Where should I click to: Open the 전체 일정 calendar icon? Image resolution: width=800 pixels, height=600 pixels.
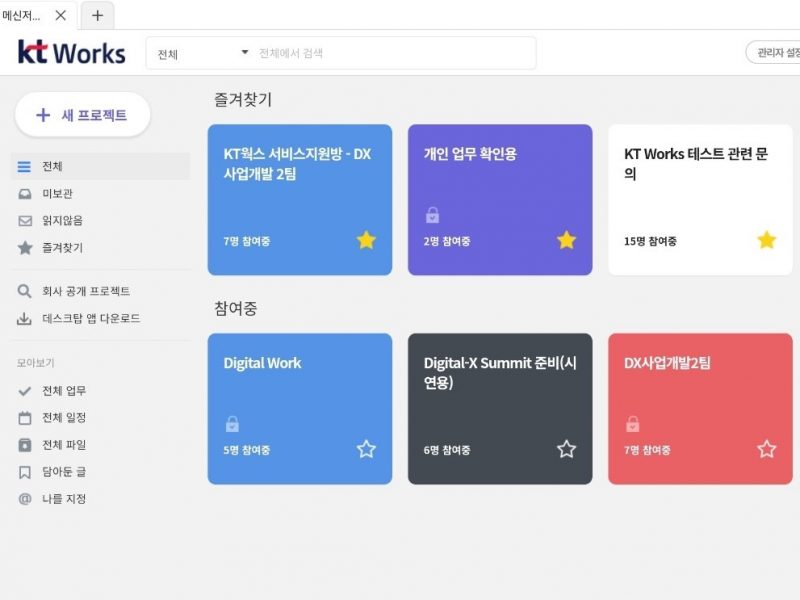click(24, 418)
